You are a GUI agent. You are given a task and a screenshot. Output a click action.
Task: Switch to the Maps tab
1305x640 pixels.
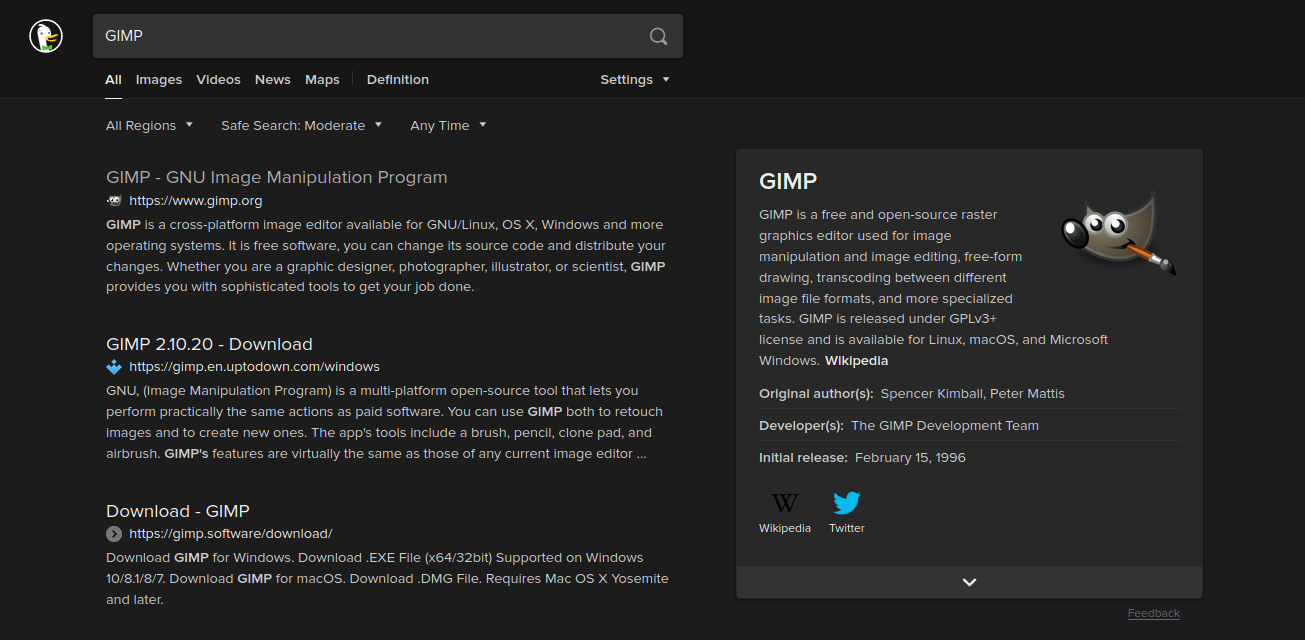pyautogui.click(x=322, y=80)
